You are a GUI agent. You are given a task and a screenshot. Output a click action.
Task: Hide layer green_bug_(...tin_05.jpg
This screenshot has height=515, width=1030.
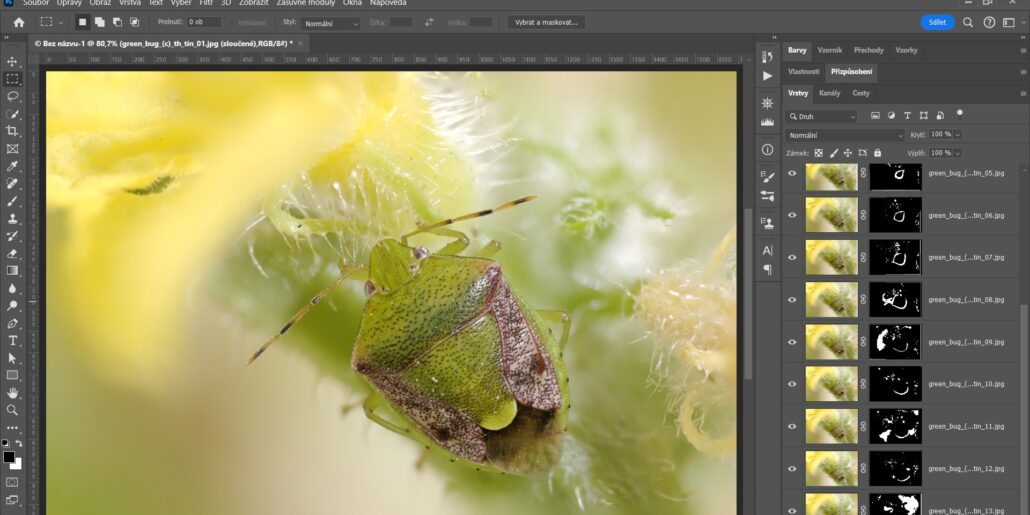pyautogui.click(x=792, y=173)
